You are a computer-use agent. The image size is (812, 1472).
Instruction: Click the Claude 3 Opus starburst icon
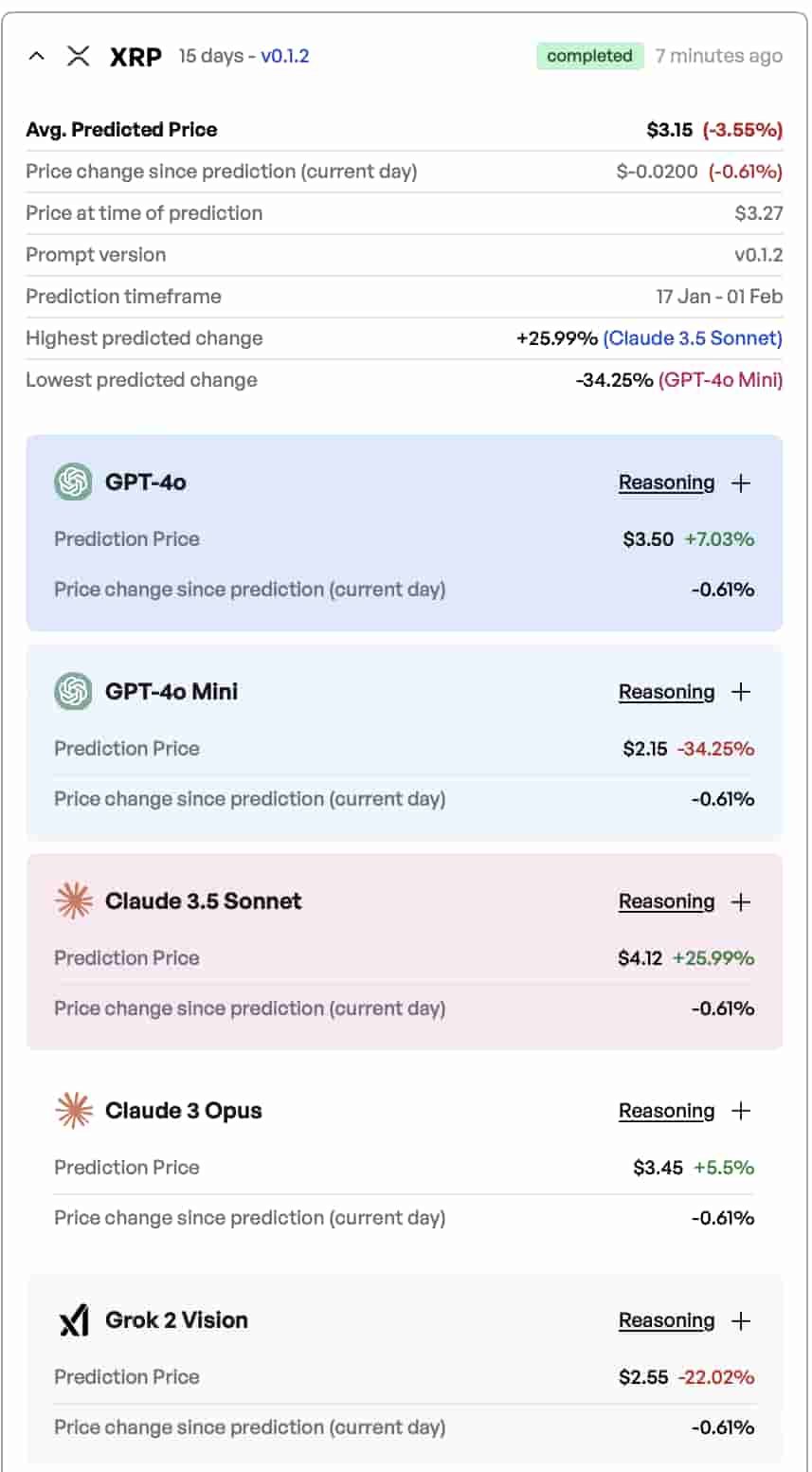(73, 1111)
